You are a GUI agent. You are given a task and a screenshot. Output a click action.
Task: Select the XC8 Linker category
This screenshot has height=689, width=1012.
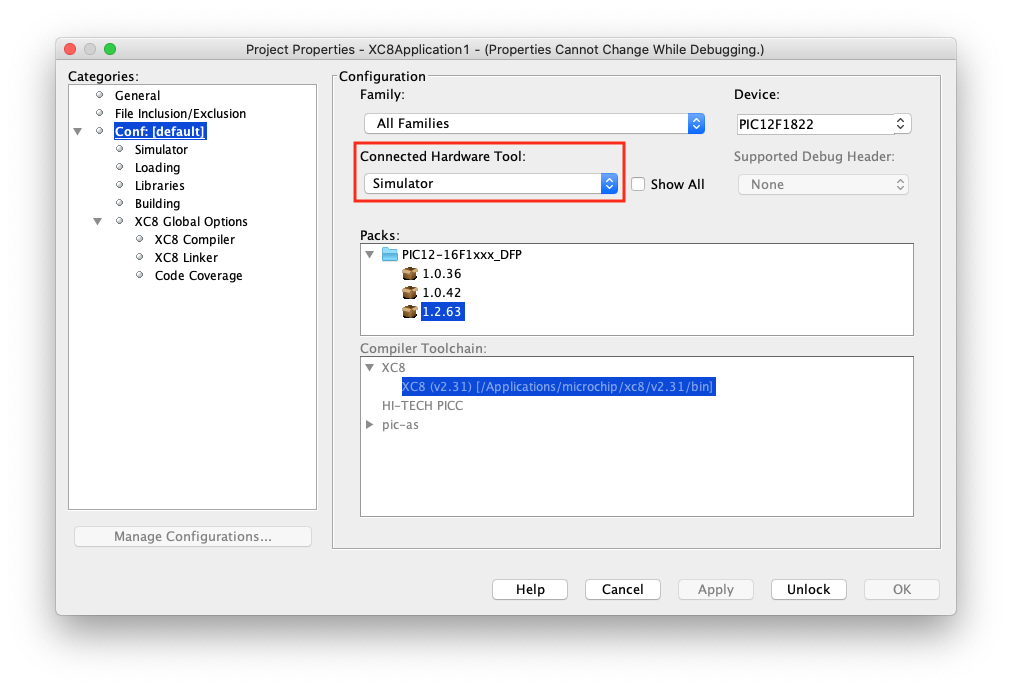point(186,257)
